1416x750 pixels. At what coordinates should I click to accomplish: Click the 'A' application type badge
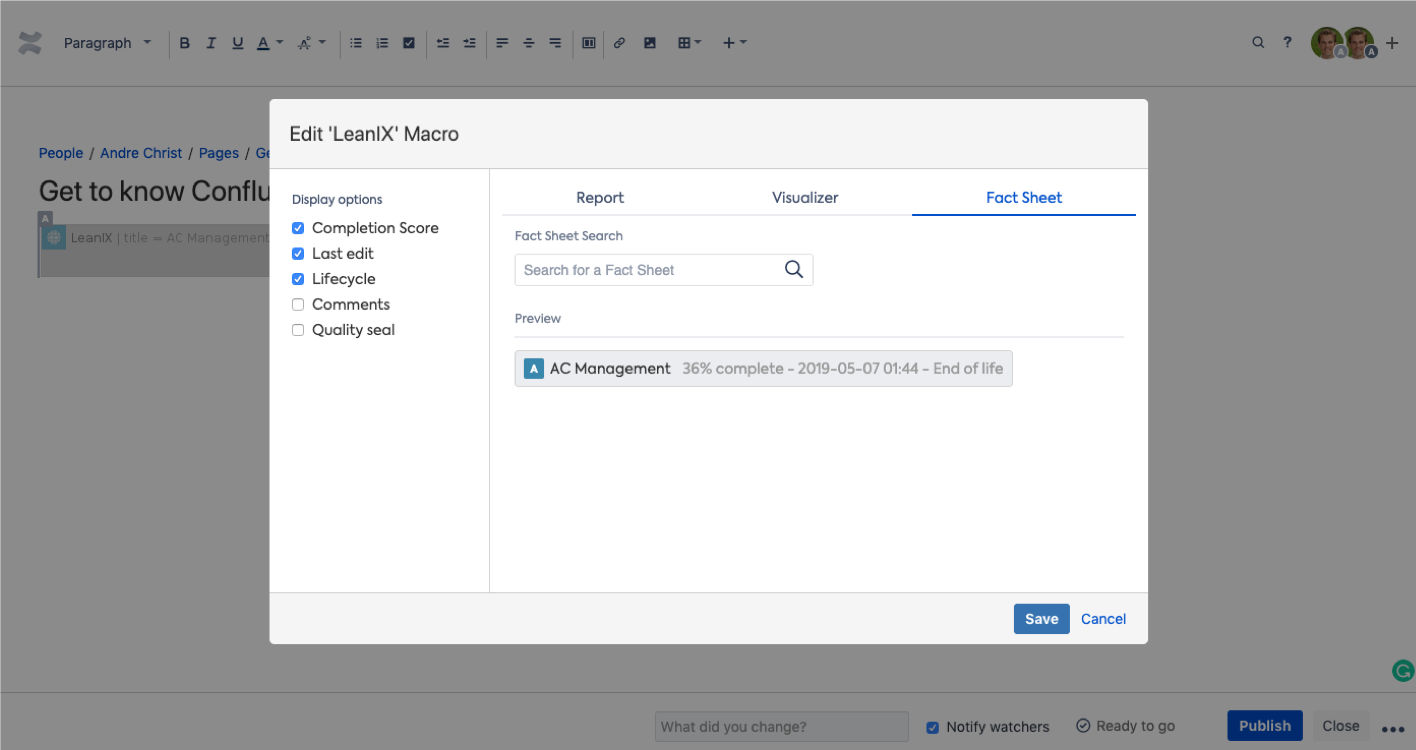[534, 369]
